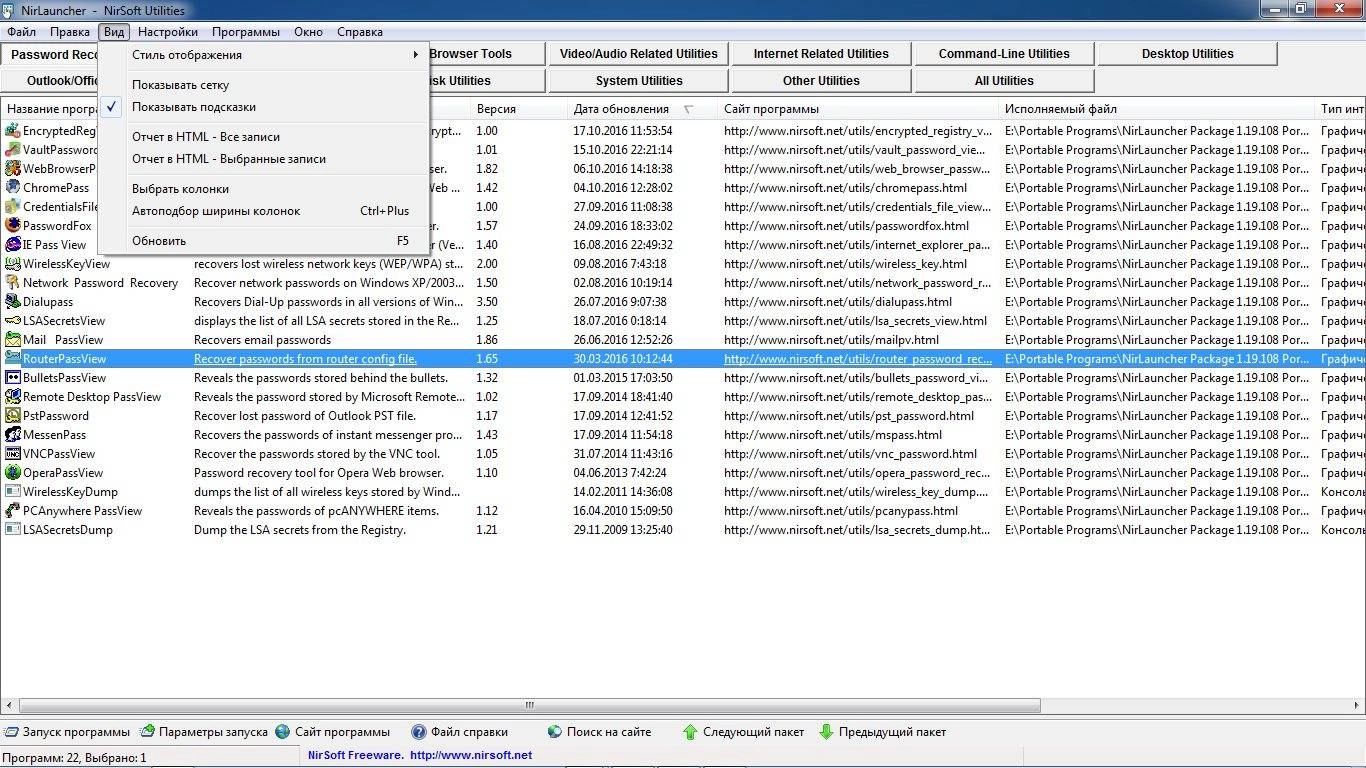
Task: Click the LSASecretsView icon
Action: pyautogui.click(x=13, y=320)
